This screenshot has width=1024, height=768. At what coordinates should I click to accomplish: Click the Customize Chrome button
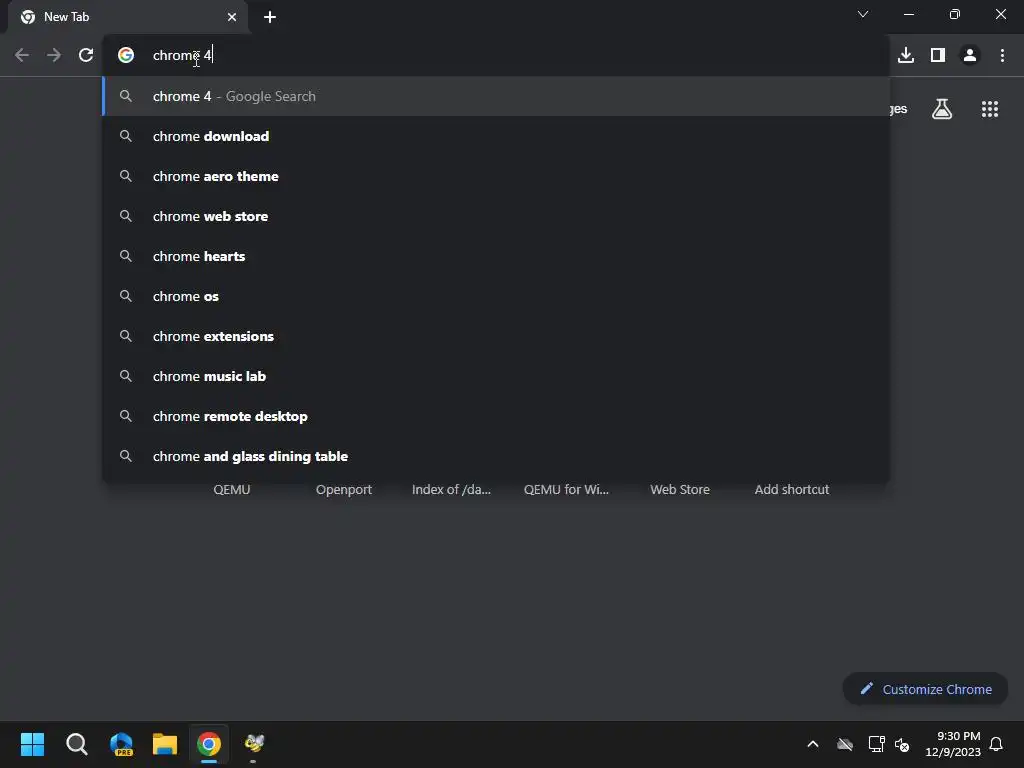tap(925, 689)
